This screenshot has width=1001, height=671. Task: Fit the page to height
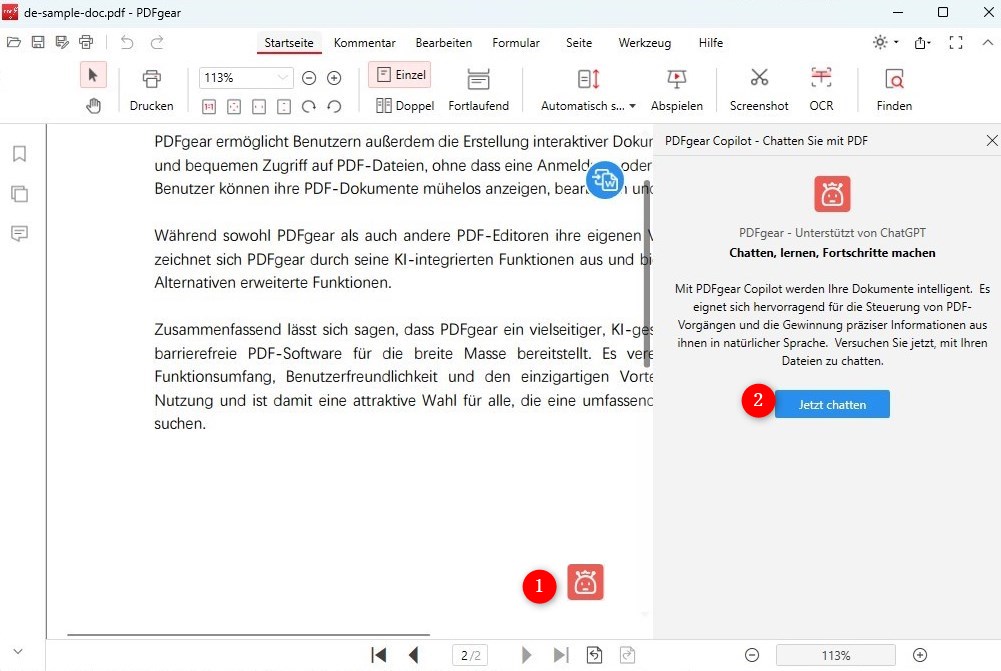[x=284, y=107]
